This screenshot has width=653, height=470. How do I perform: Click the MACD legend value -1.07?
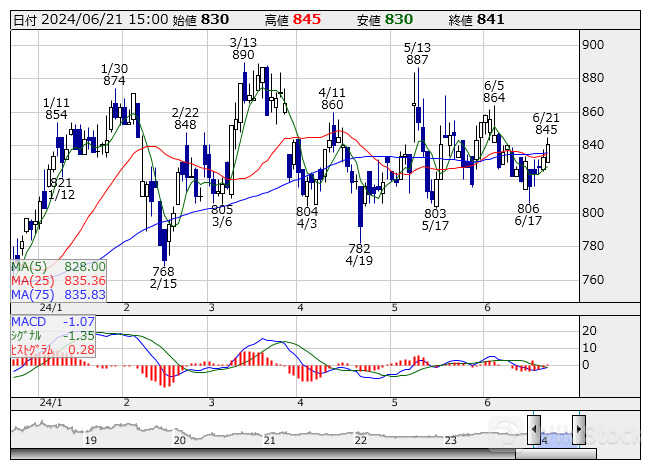tap(78, 322)
